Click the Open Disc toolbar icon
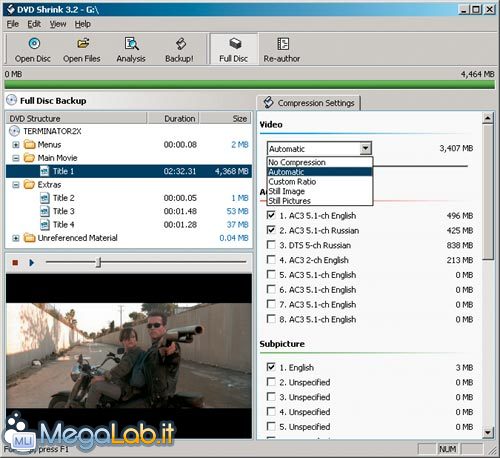The height and width of the screenshot is (458, 500). pos(34,43)
